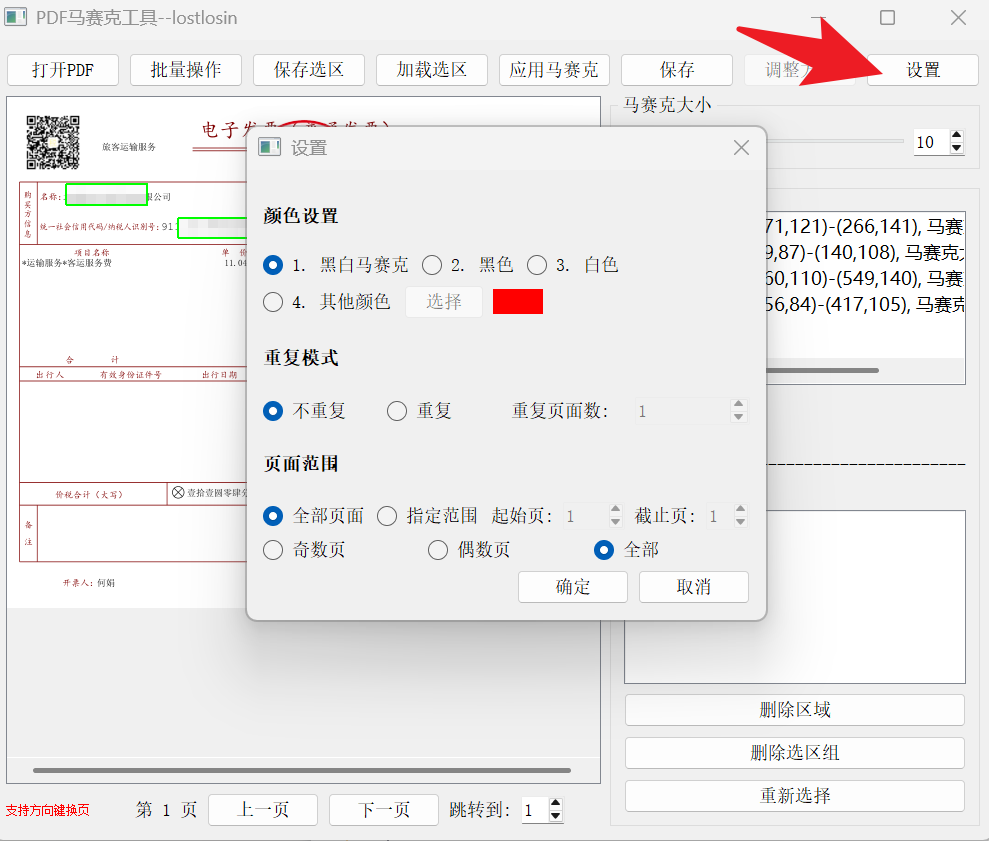The width and height of the screenshot is (989, 841).
Task: Load selections with 加载选区
Action: coord(431,70)
